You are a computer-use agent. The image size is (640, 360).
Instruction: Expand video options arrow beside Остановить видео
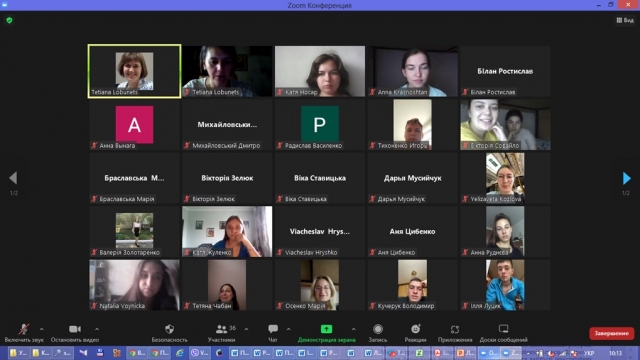point(97,329)
